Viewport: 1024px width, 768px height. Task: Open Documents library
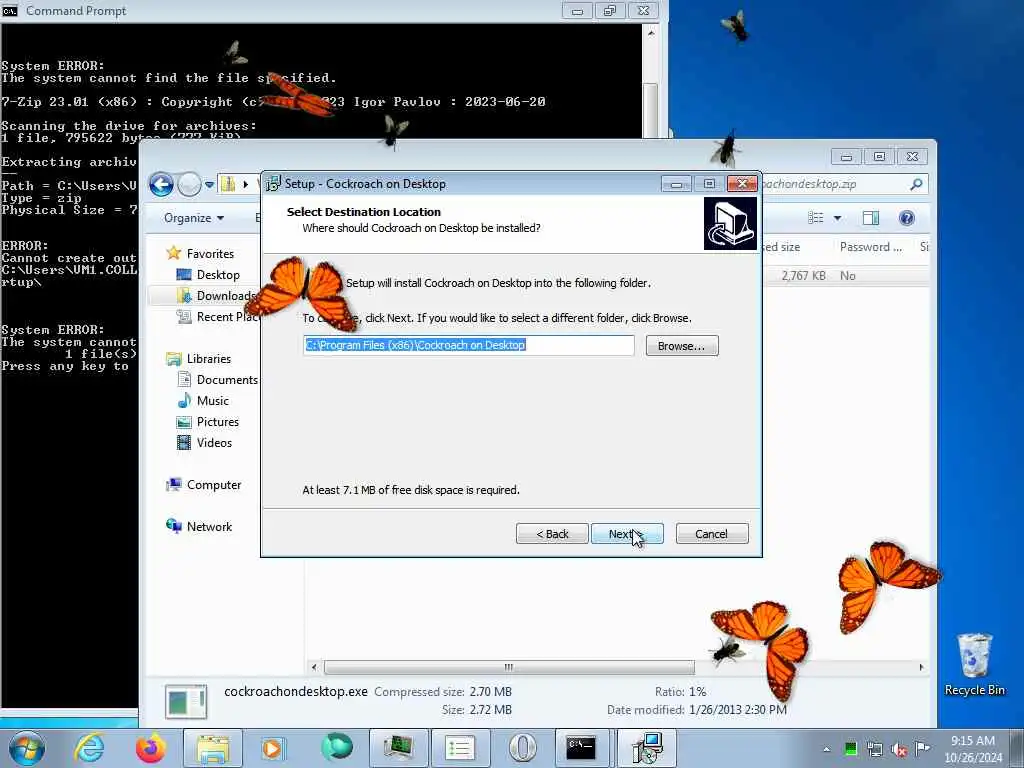227,379
